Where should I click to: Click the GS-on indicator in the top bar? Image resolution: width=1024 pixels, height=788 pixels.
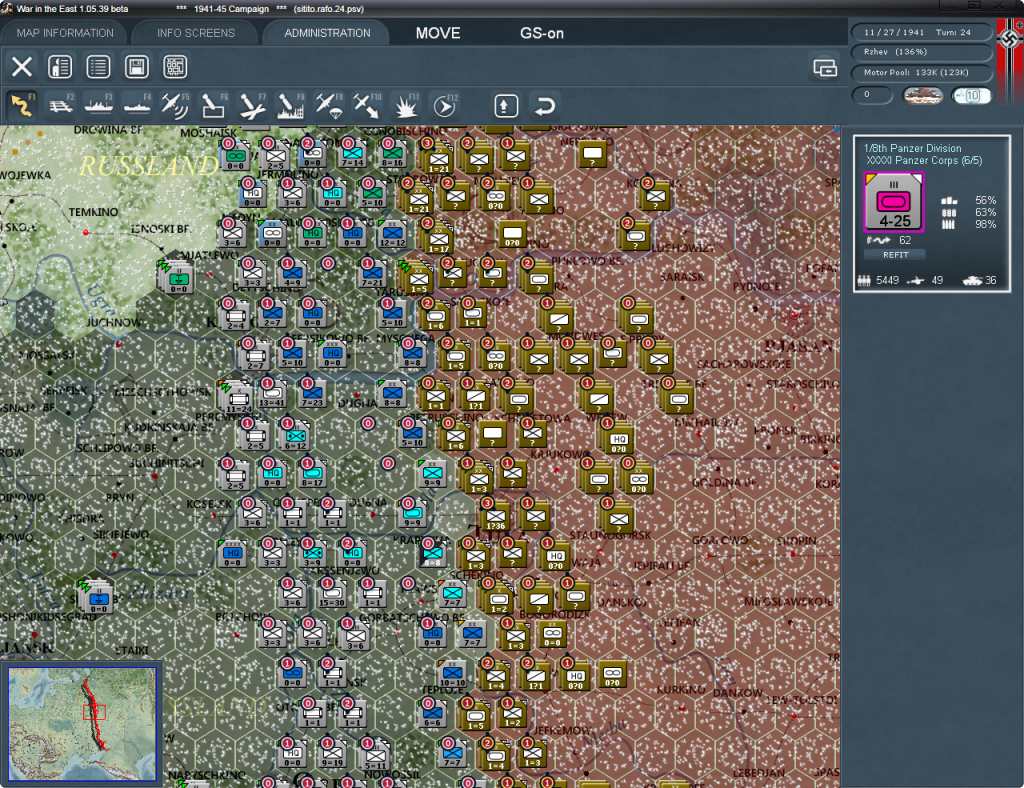tap(541, 33)
